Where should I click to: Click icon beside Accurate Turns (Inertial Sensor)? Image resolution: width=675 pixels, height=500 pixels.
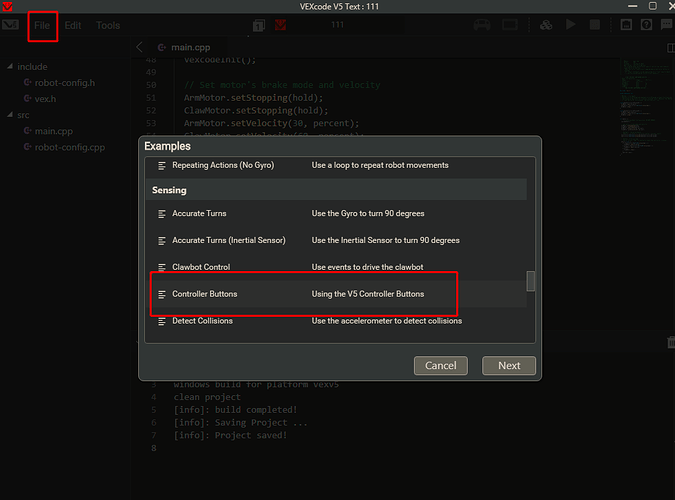click(162, 241)
